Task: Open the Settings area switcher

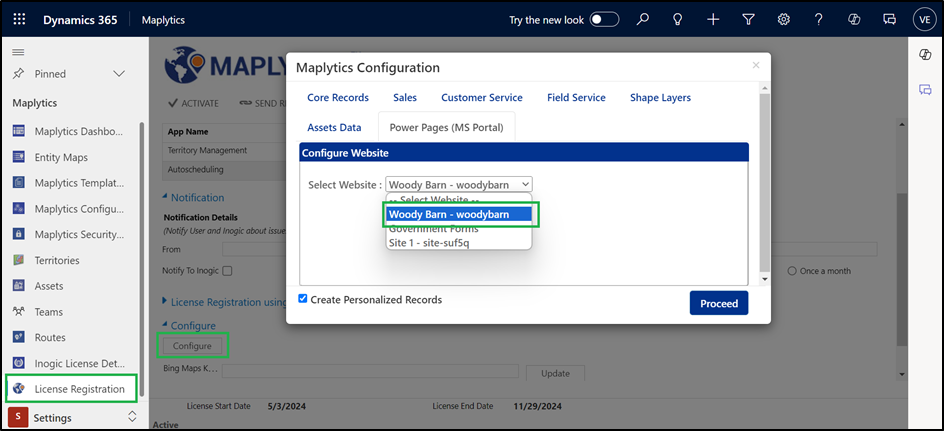Action: (131, 417)
